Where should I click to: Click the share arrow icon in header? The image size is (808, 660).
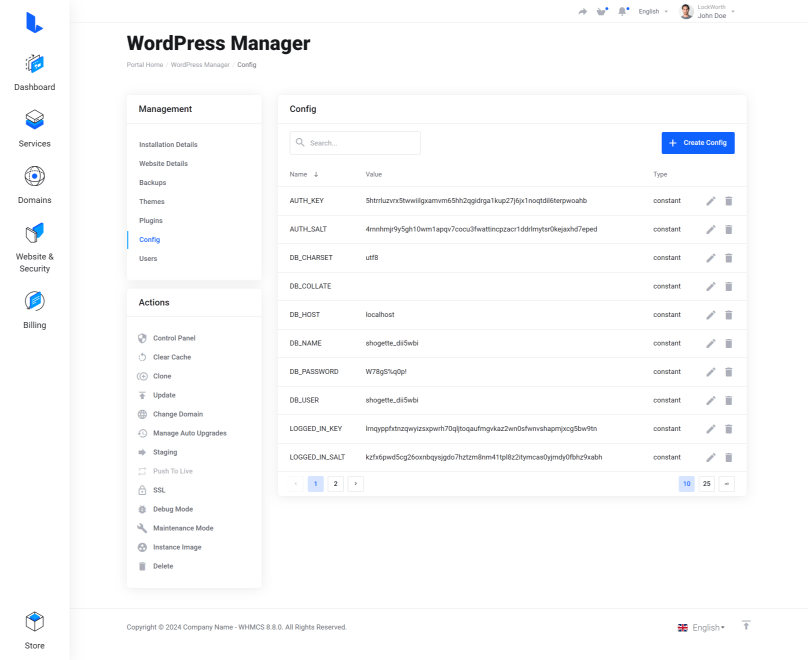pyautogui.click(x=582, y=11)
